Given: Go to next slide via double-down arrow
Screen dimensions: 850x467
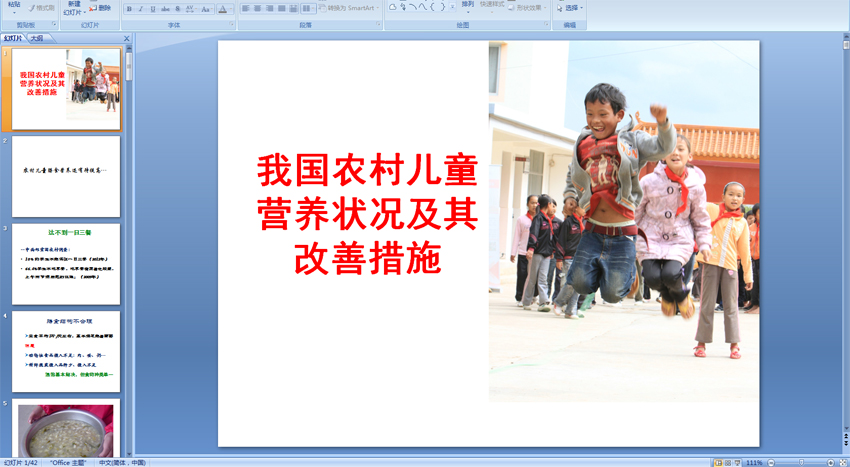Looking at the screenshot, I should click(846, 443).
